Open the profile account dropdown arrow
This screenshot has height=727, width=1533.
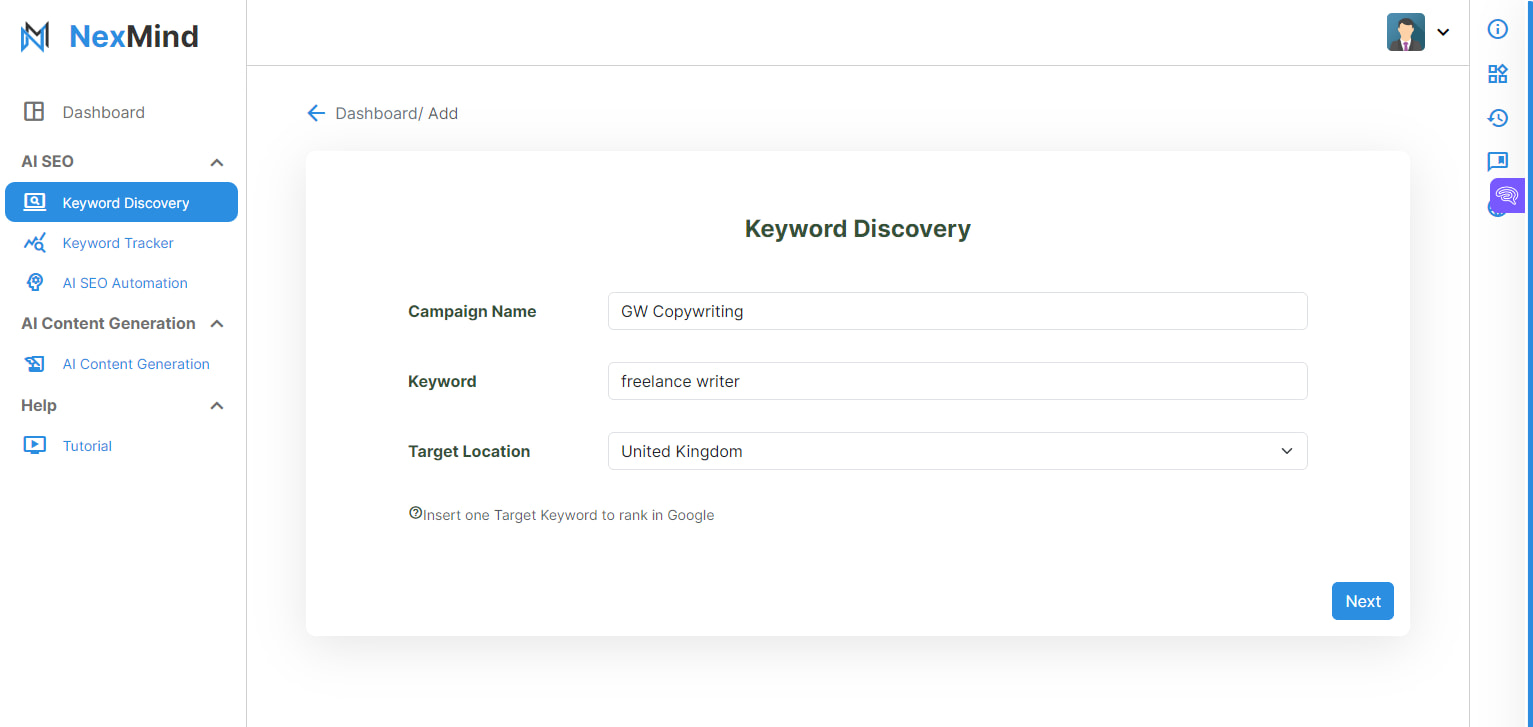(x=1443, y=32)
